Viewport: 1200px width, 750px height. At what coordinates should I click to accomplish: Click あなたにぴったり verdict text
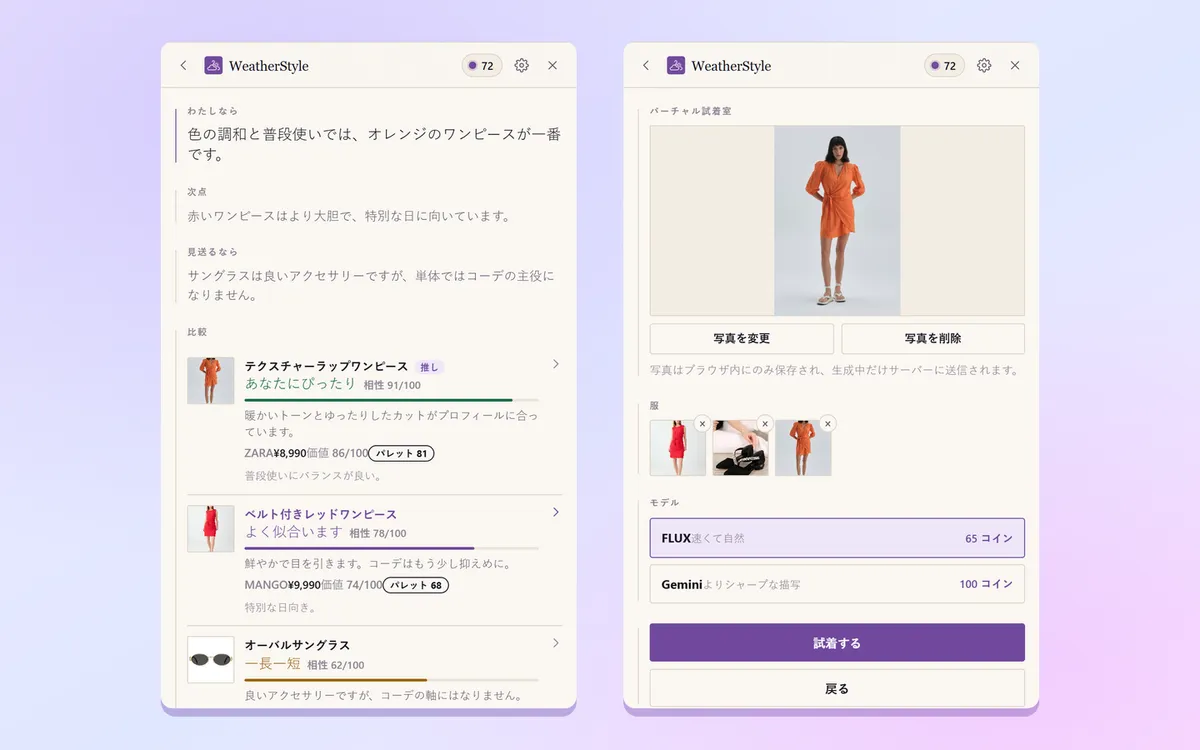coord(300,384)
